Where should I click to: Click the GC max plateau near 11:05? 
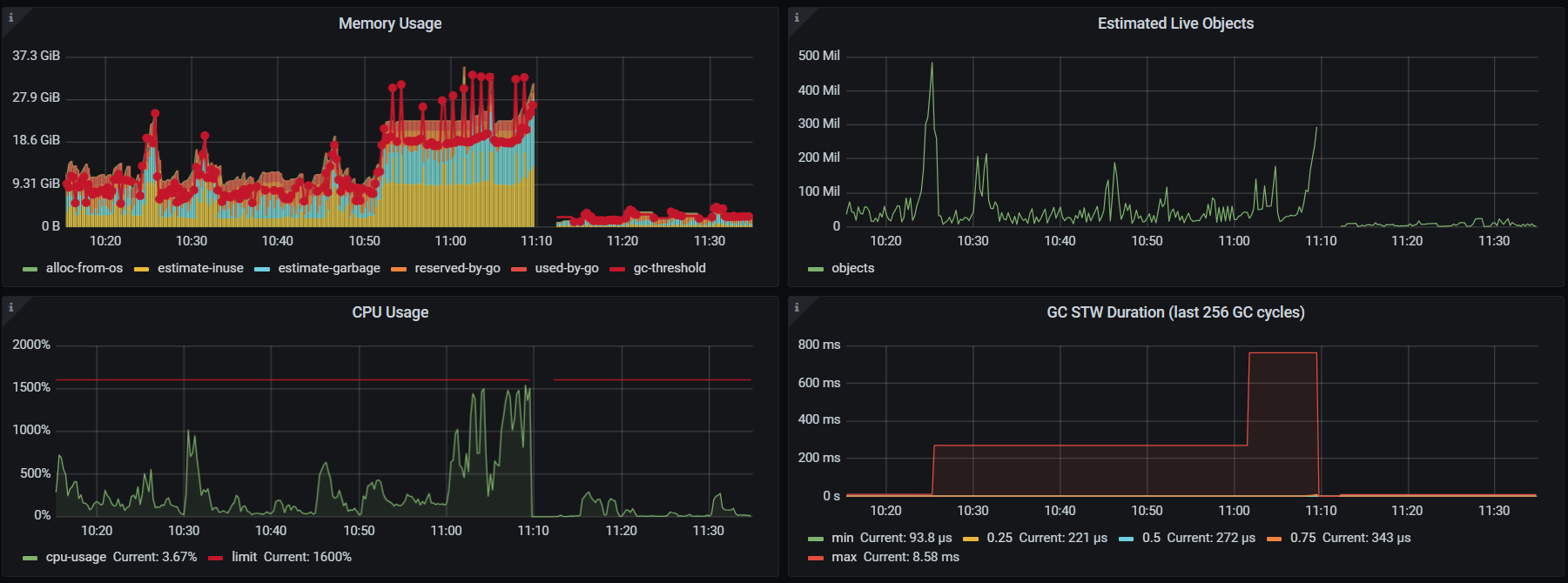[1282, 352]
